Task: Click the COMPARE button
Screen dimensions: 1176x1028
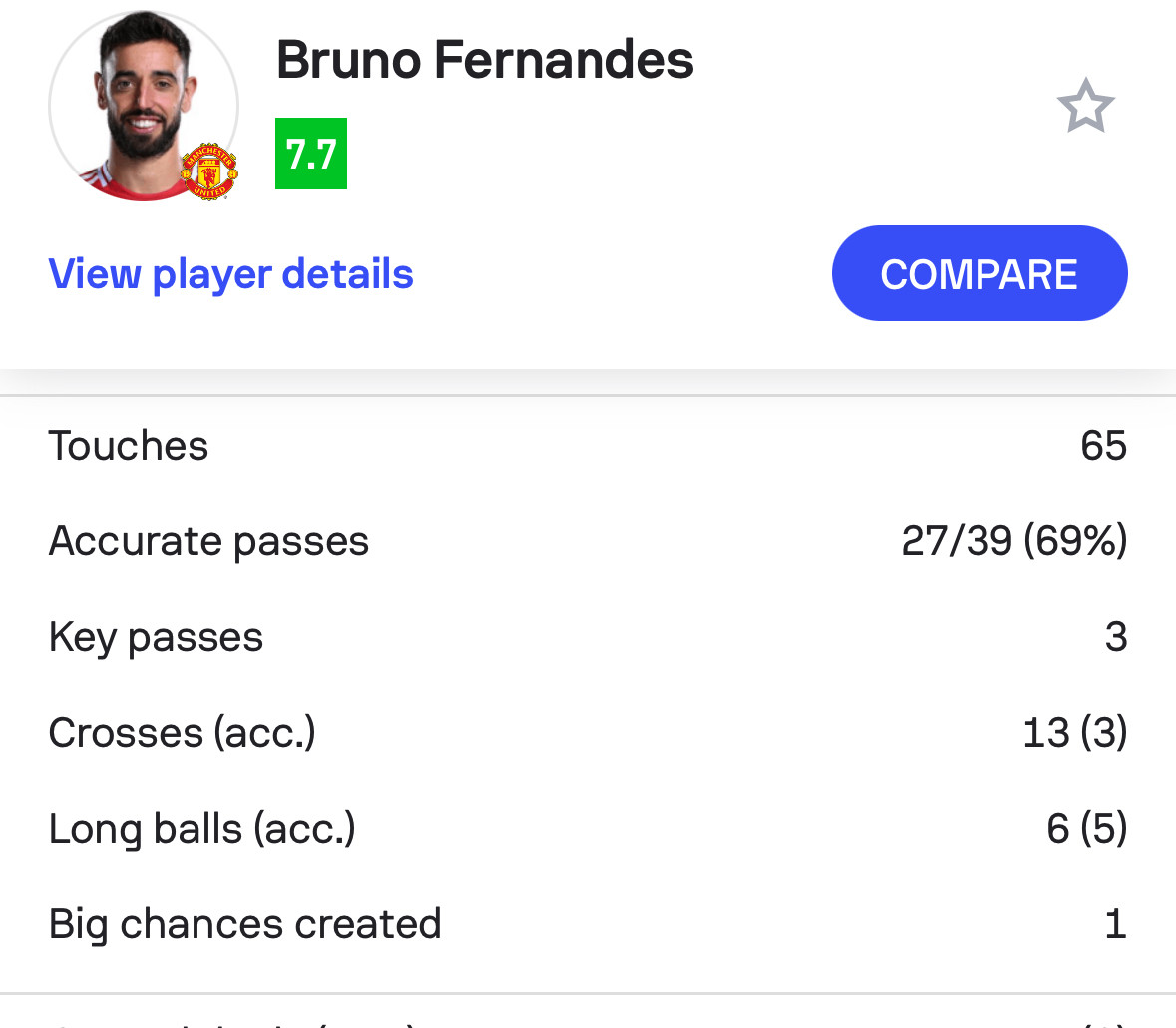Action: click(x=980, y=273)
